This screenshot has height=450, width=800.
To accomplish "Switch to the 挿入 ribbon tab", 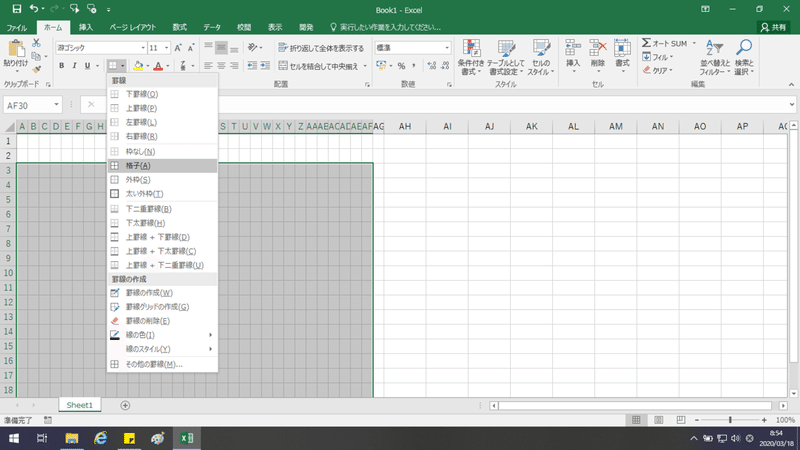I will tap(86, 28).
